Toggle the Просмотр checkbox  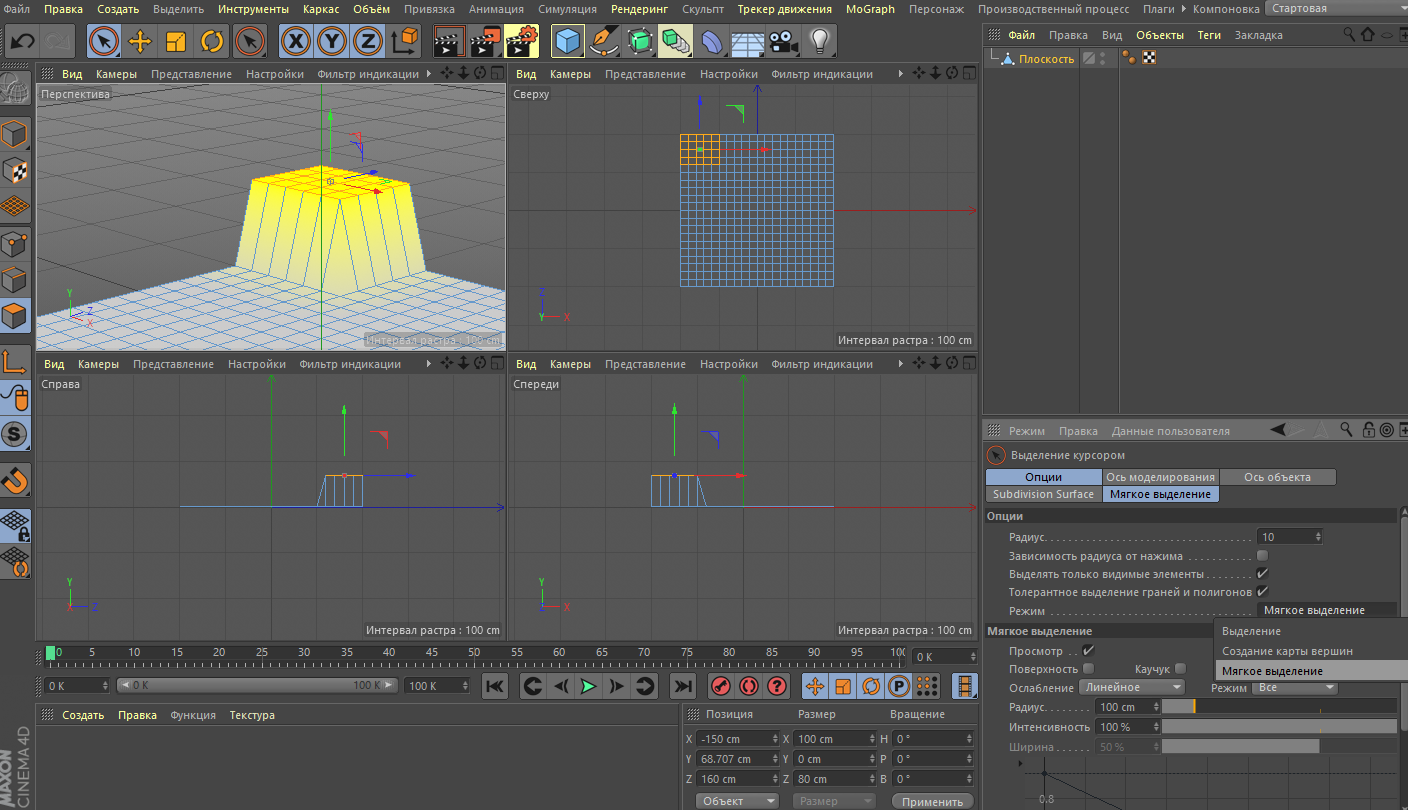pos(1089,651)
